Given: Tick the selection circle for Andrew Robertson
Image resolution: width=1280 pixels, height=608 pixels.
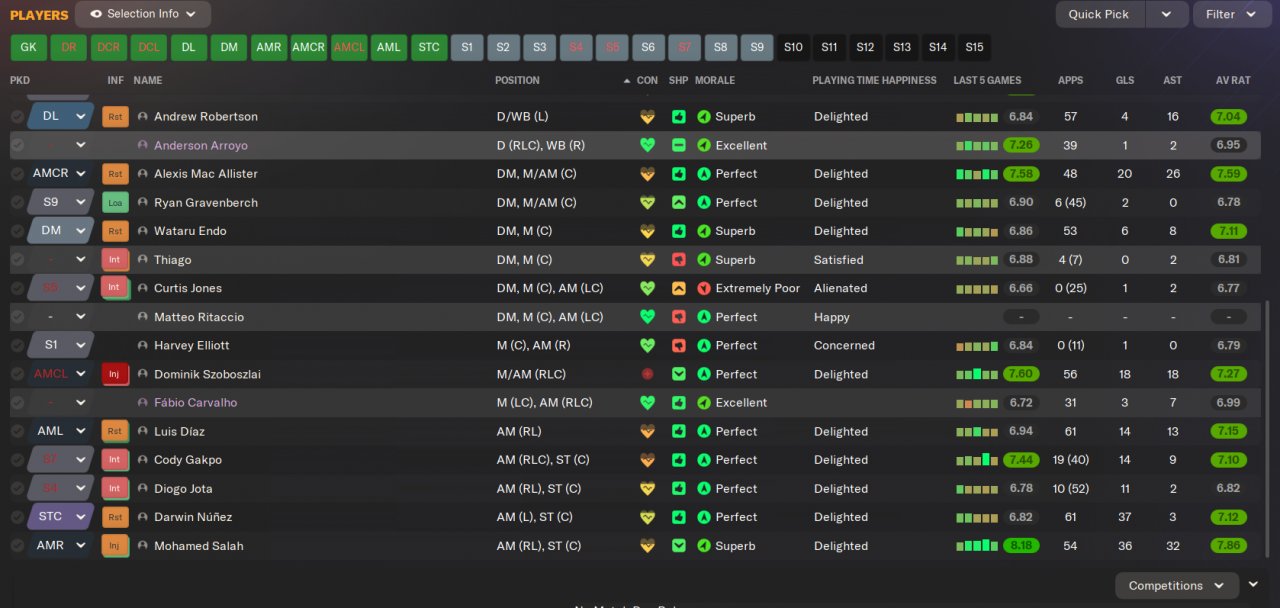Looking at the screenshot, I should click(x=17, y=117).
